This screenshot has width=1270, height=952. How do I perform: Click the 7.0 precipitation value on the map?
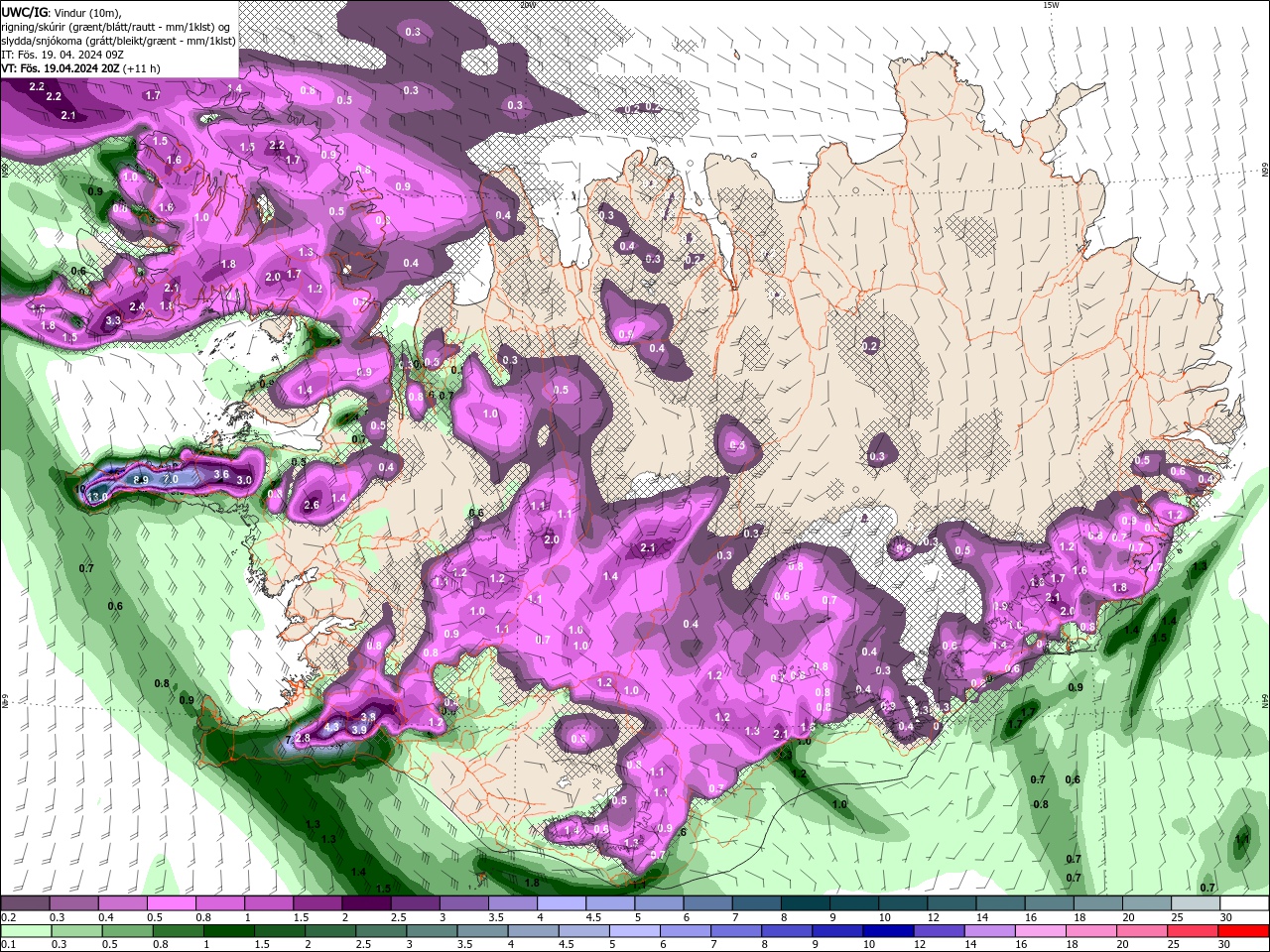(x=171, y=479)
